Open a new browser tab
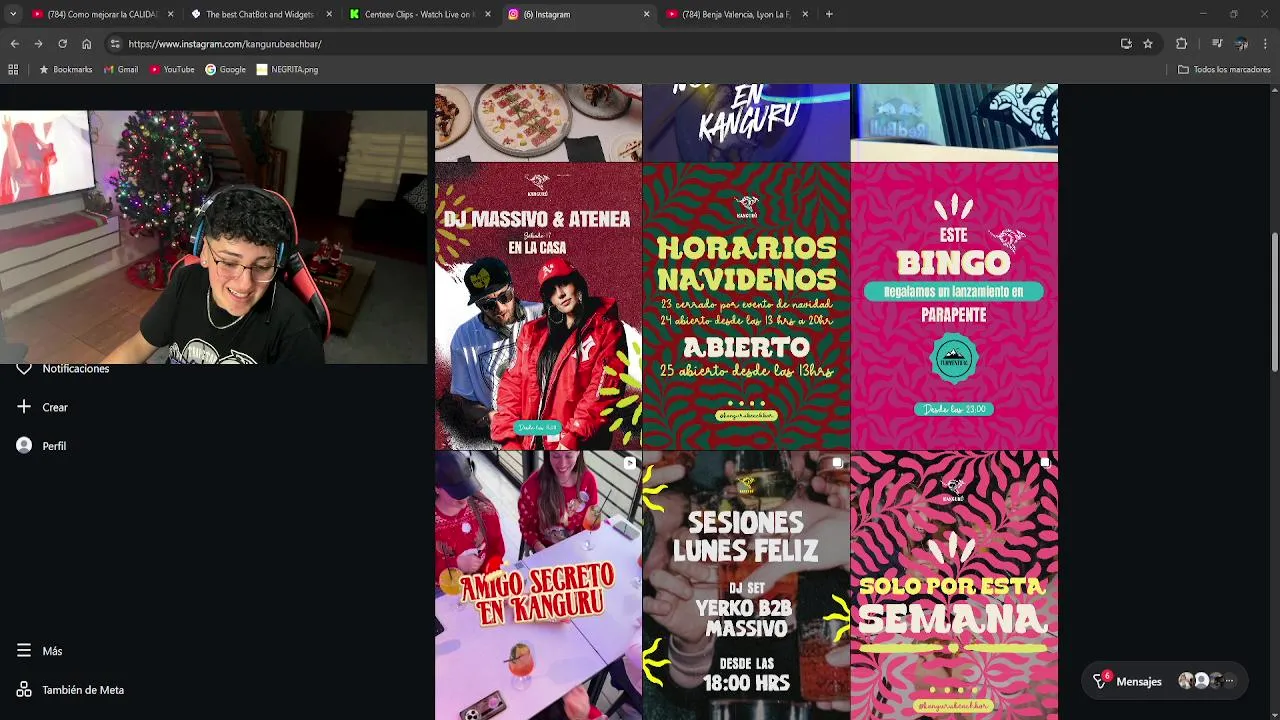Screen dimensions: 1280x720 pos(829,14)
